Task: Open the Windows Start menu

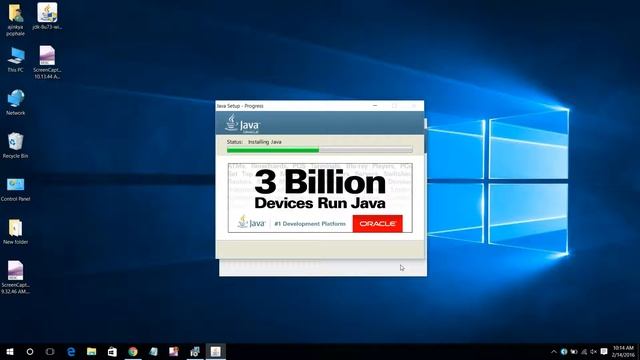Action: (x=10, y=351)
